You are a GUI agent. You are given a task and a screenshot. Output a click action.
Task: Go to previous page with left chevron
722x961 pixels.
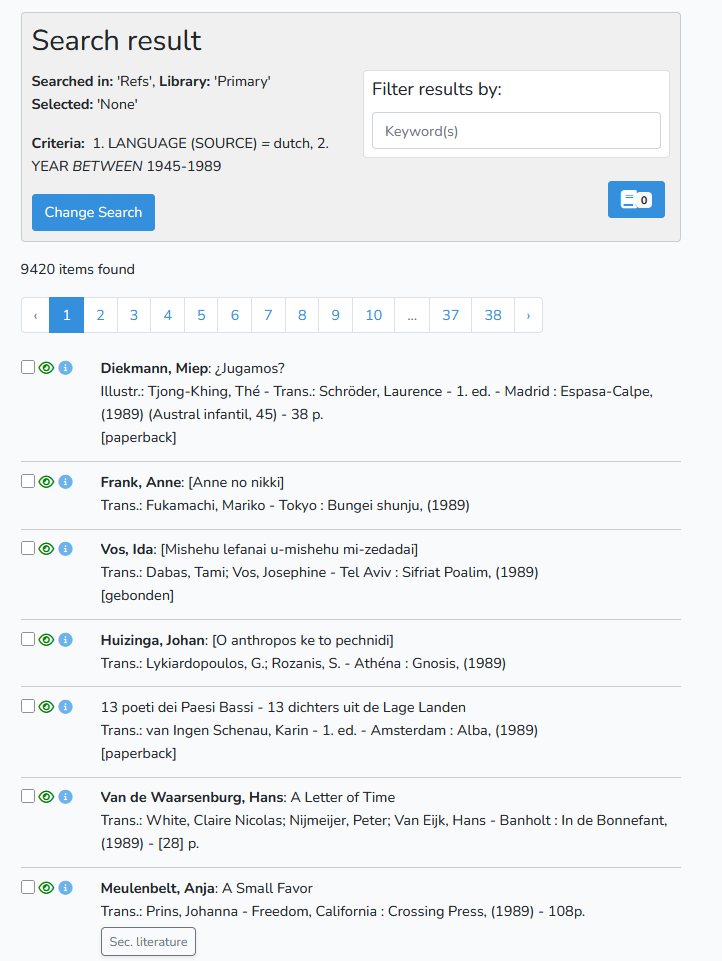click(x=36, y=315)
